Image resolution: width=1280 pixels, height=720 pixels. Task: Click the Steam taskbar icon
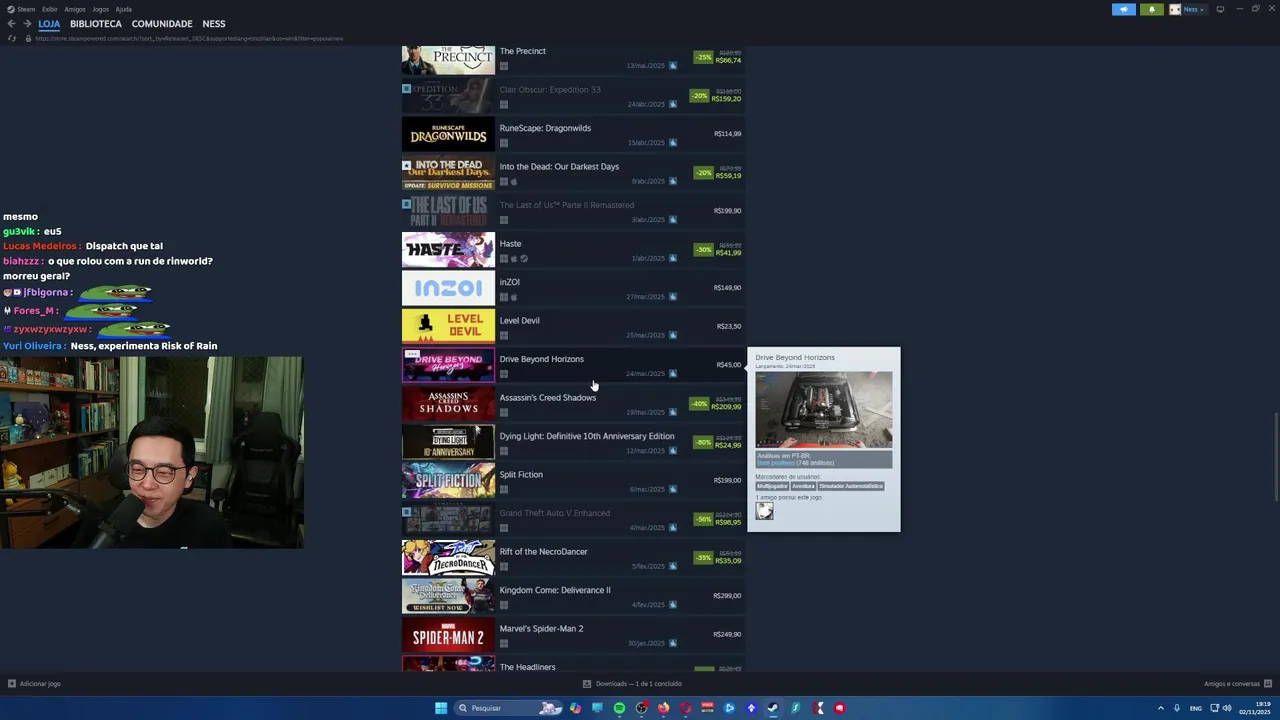[x=773, y=708]
